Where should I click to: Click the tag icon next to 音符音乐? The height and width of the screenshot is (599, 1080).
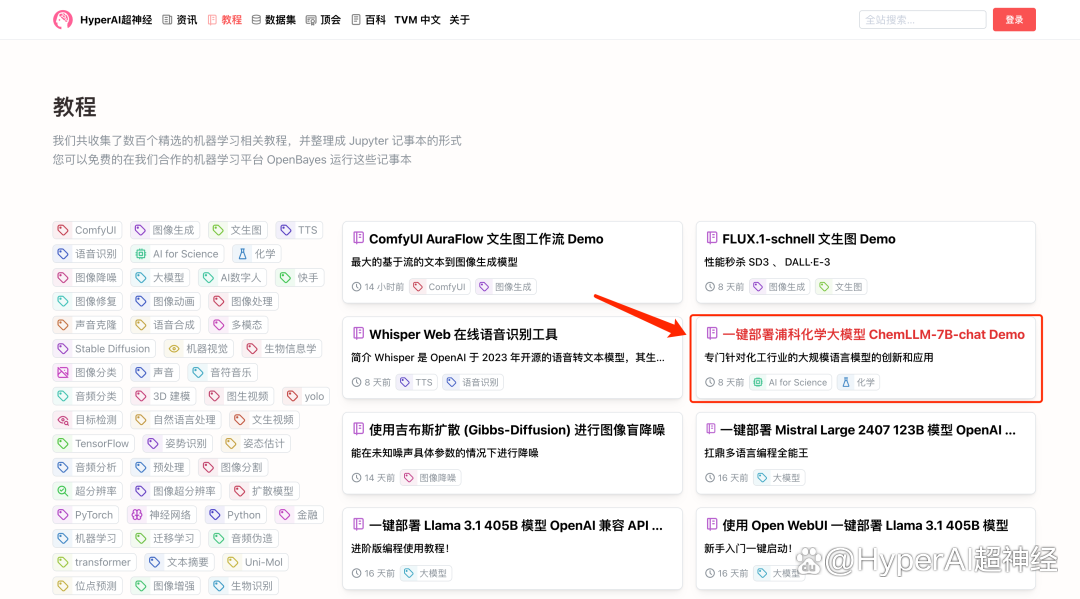[x=198, y=372]
